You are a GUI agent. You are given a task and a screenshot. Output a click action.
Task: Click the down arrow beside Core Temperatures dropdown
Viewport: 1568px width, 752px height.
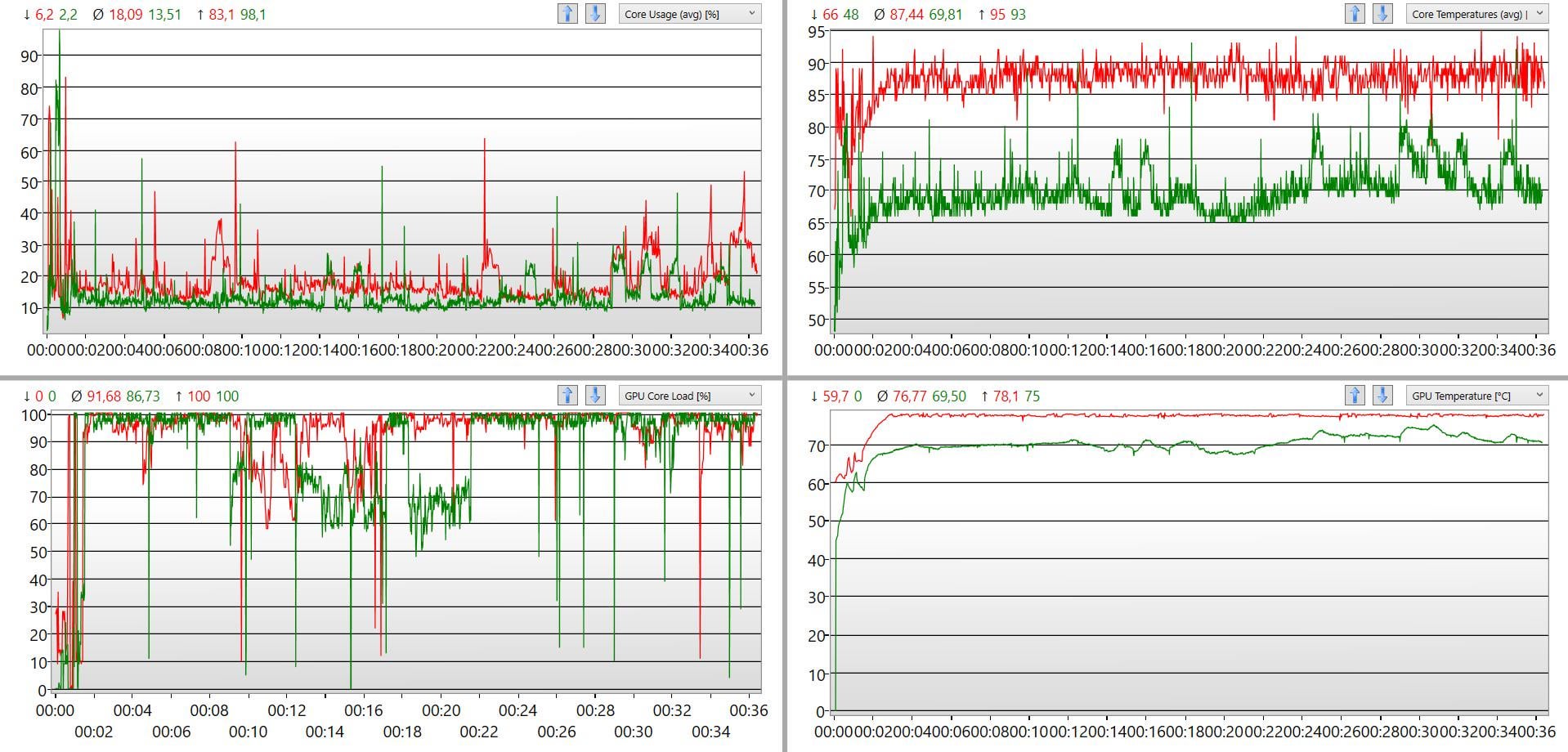click(1382, 13)
